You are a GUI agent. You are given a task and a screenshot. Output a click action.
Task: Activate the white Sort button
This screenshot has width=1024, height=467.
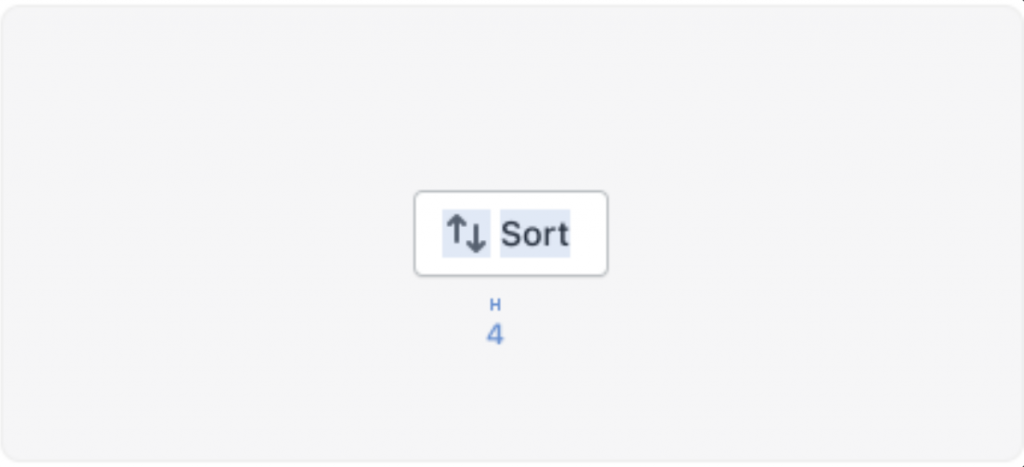point(511,233)
